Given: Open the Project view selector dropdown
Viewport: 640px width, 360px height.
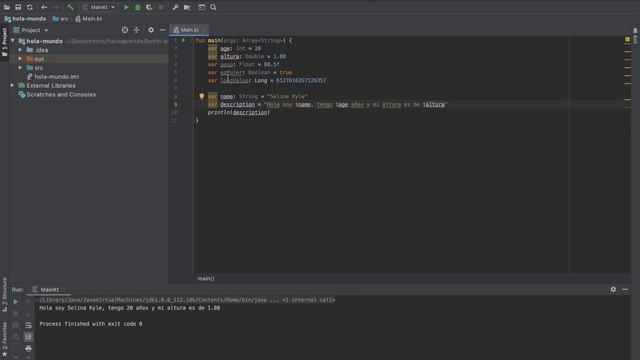Looking at the screenshot, I should pyautogui.click(x=31, y=30).
